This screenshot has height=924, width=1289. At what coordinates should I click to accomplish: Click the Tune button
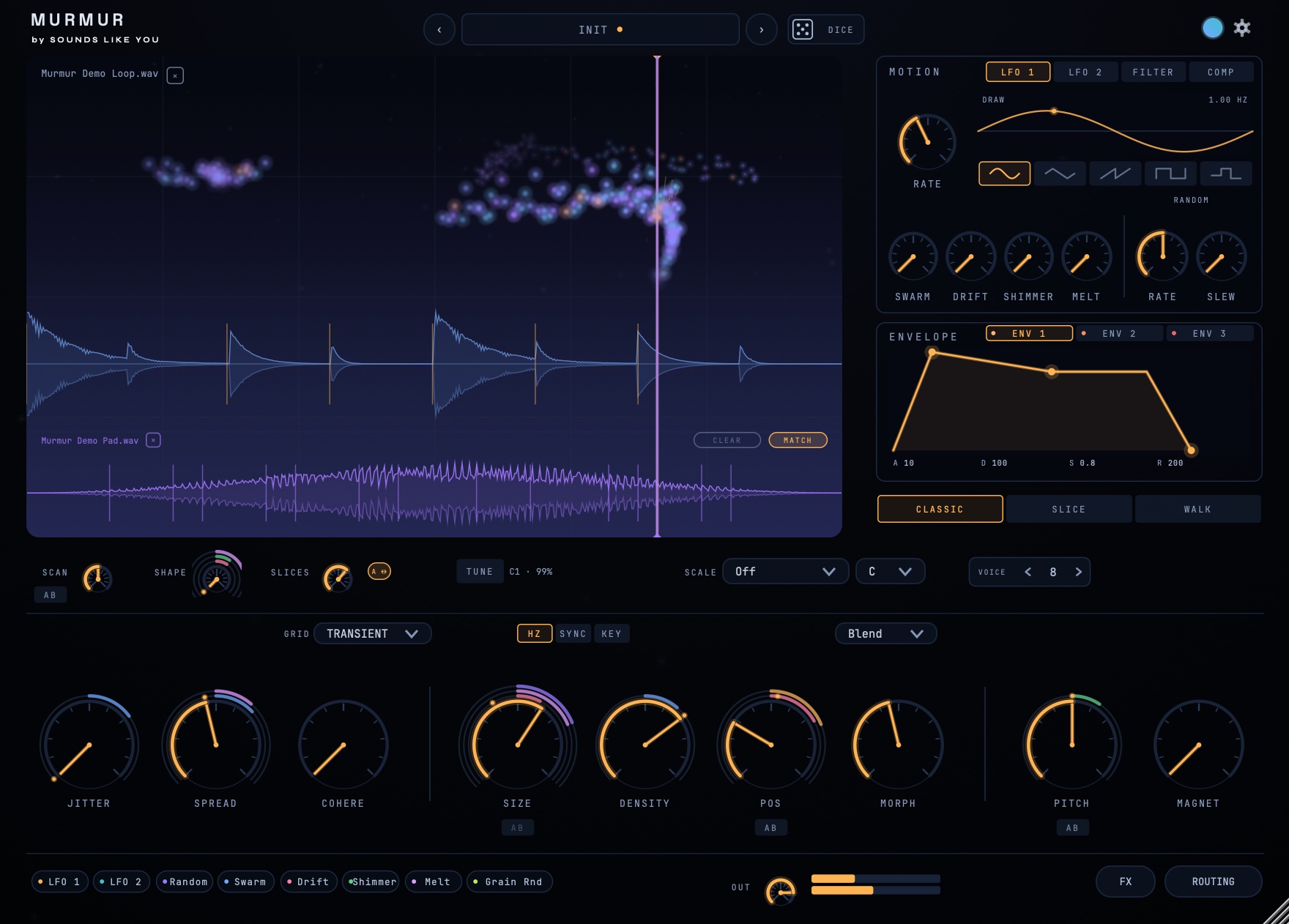point(480,571)
